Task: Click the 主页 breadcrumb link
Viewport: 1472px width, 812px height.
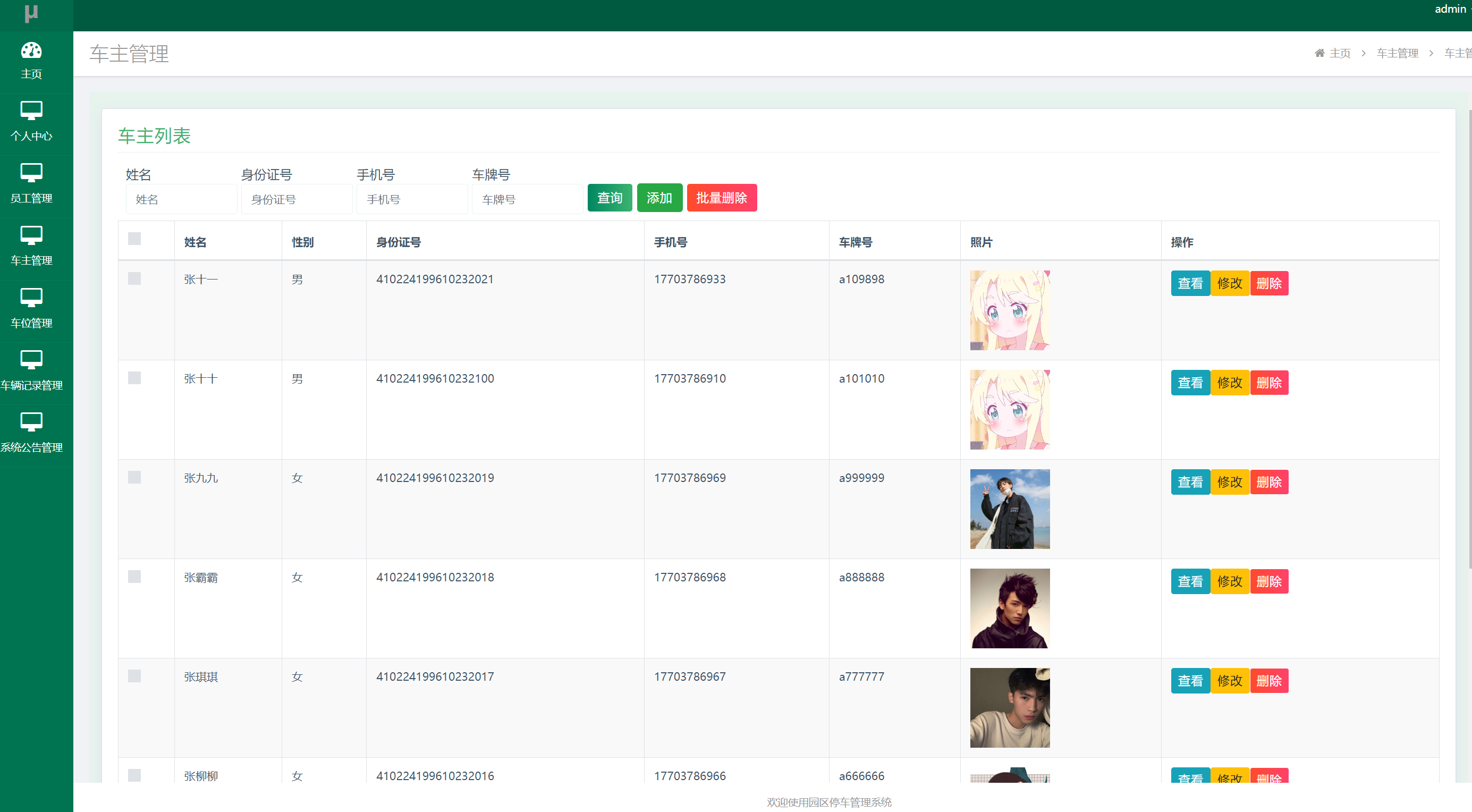Action: (x=1340, y=53)
